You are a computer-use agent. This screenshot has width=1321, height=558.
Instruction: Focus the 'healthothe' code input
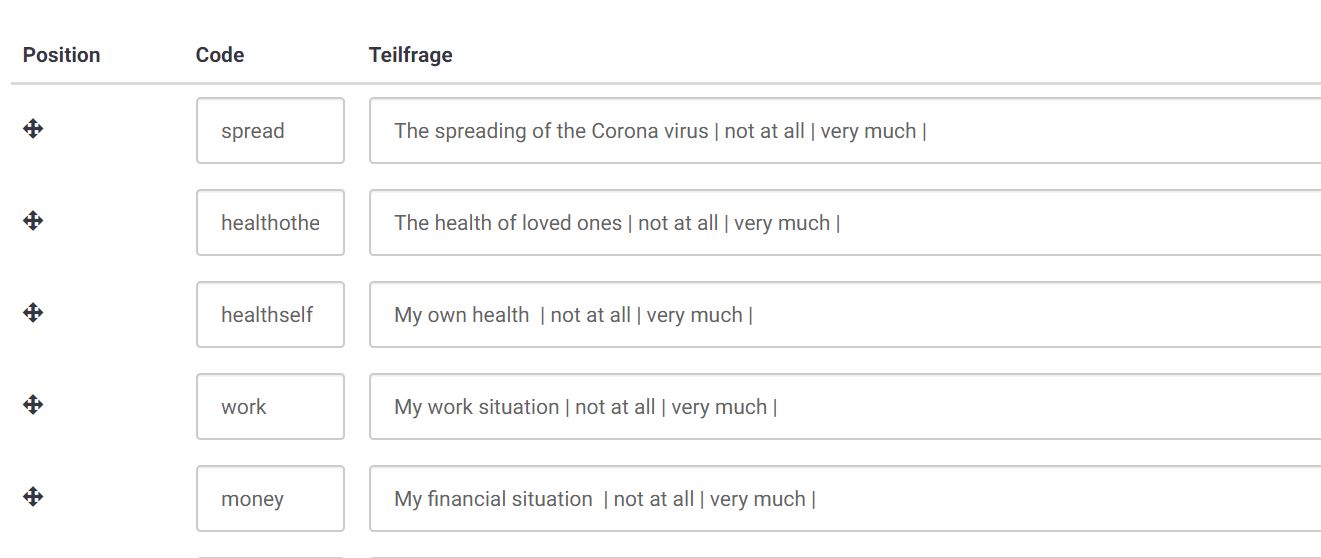(x=270, y=222)
